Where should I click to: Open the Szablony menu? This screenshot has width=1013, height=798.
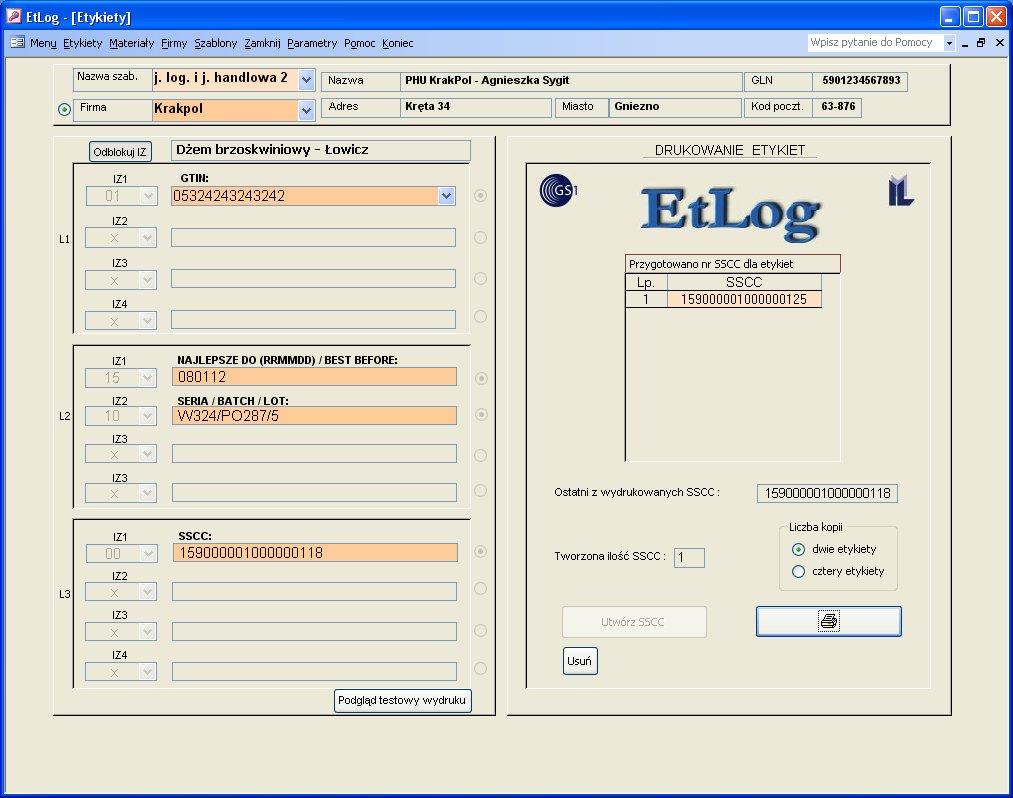(216, 43)
